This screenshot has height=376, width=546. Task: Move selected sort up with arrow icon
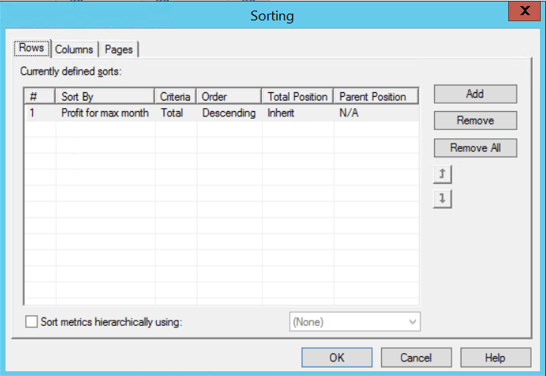pyautogui.click(x=442, y=174)
